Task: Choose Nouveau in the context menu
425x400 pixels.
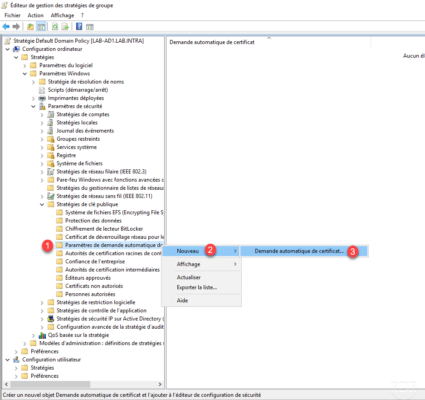Action: pyautogui.click(x=201, y=251)
